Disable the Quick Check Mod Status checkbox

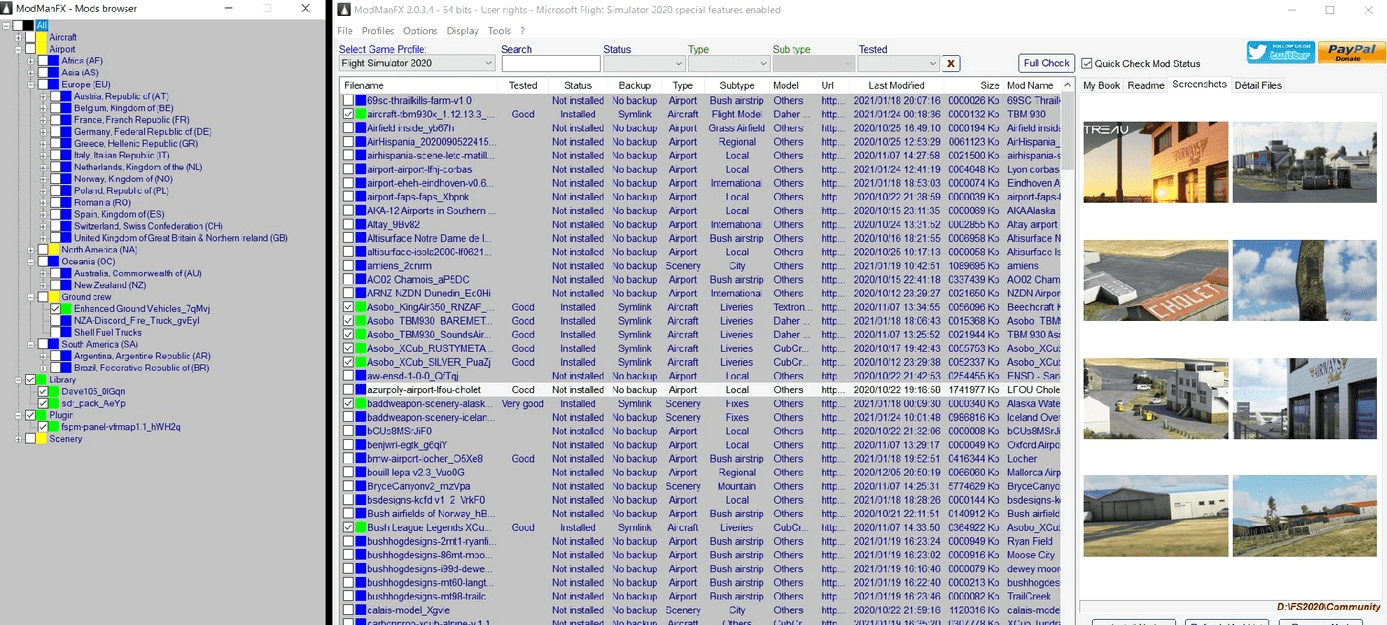tap(1087, 64)
